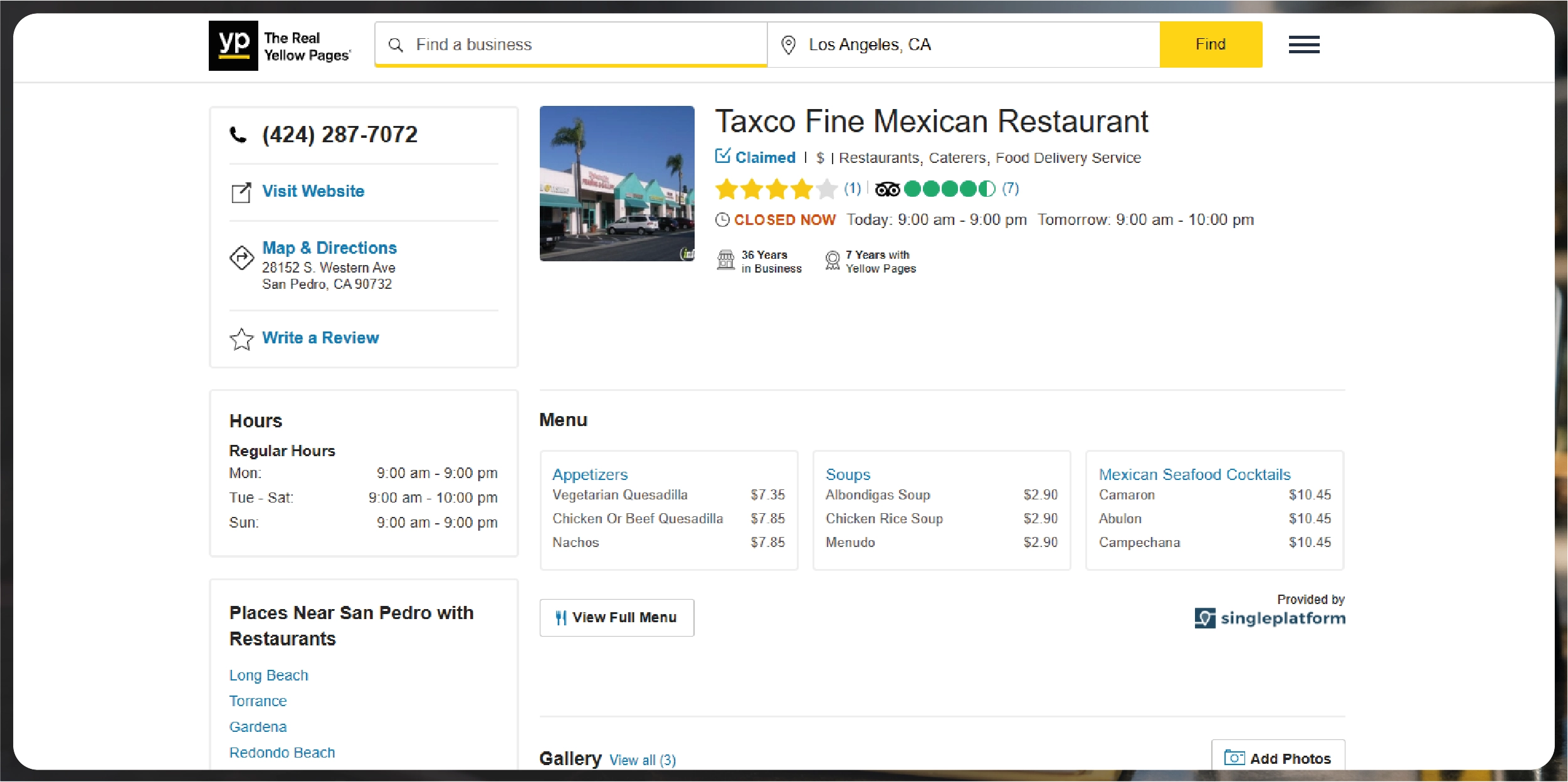Click the Add Photos button
The height and width of the screenshot is (782, 1568).
pyautogui.click(x=1278, y=758)
